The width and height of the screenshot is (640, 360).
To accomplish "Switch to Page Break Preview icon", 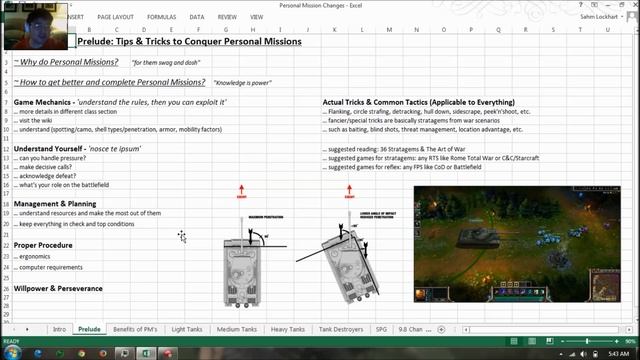I will pyautogui.click(x=550, y=341).
